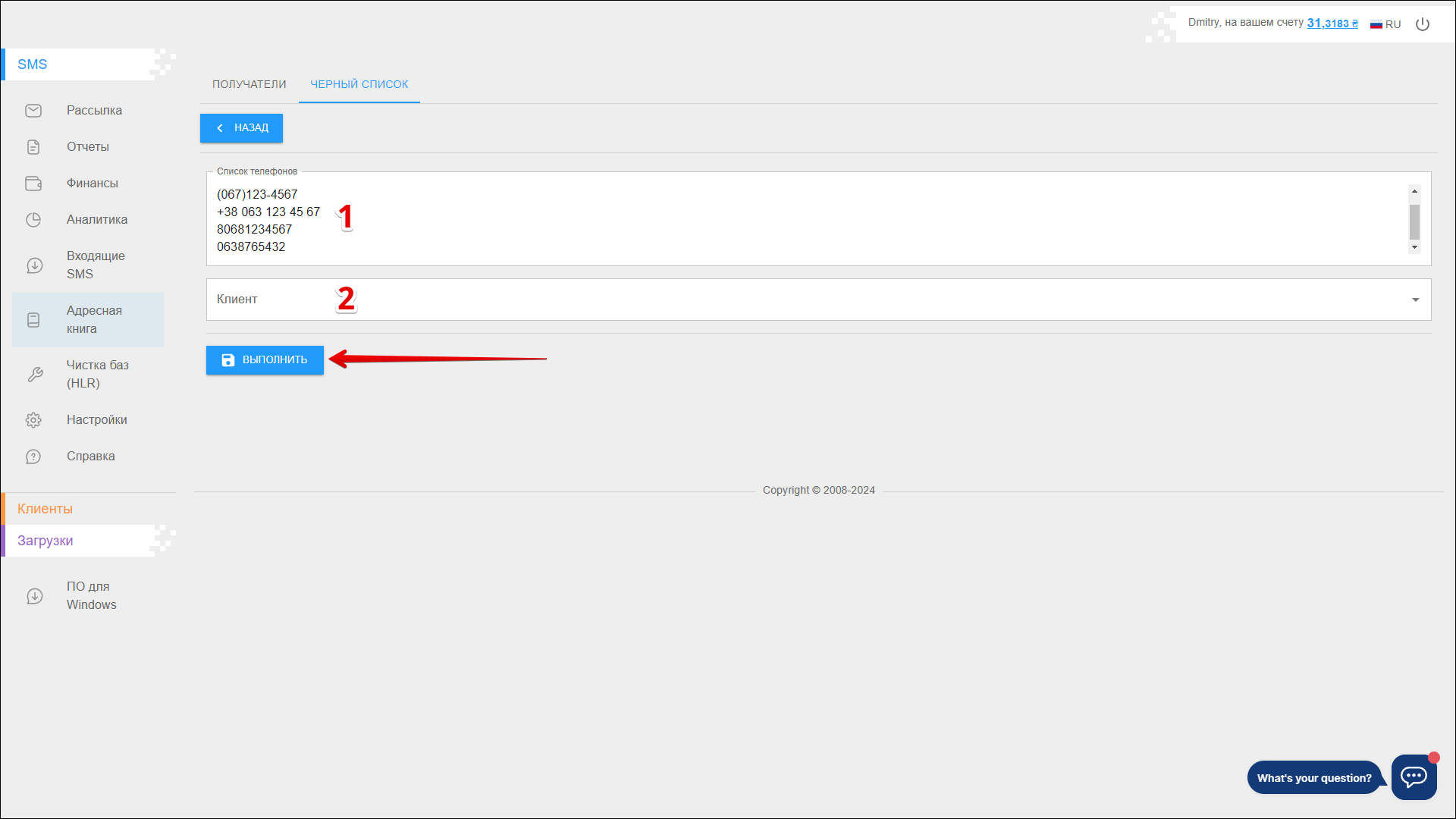Click the Финансы wallet icon
This screenshot has width=1456, height=819.
point(33,184)
